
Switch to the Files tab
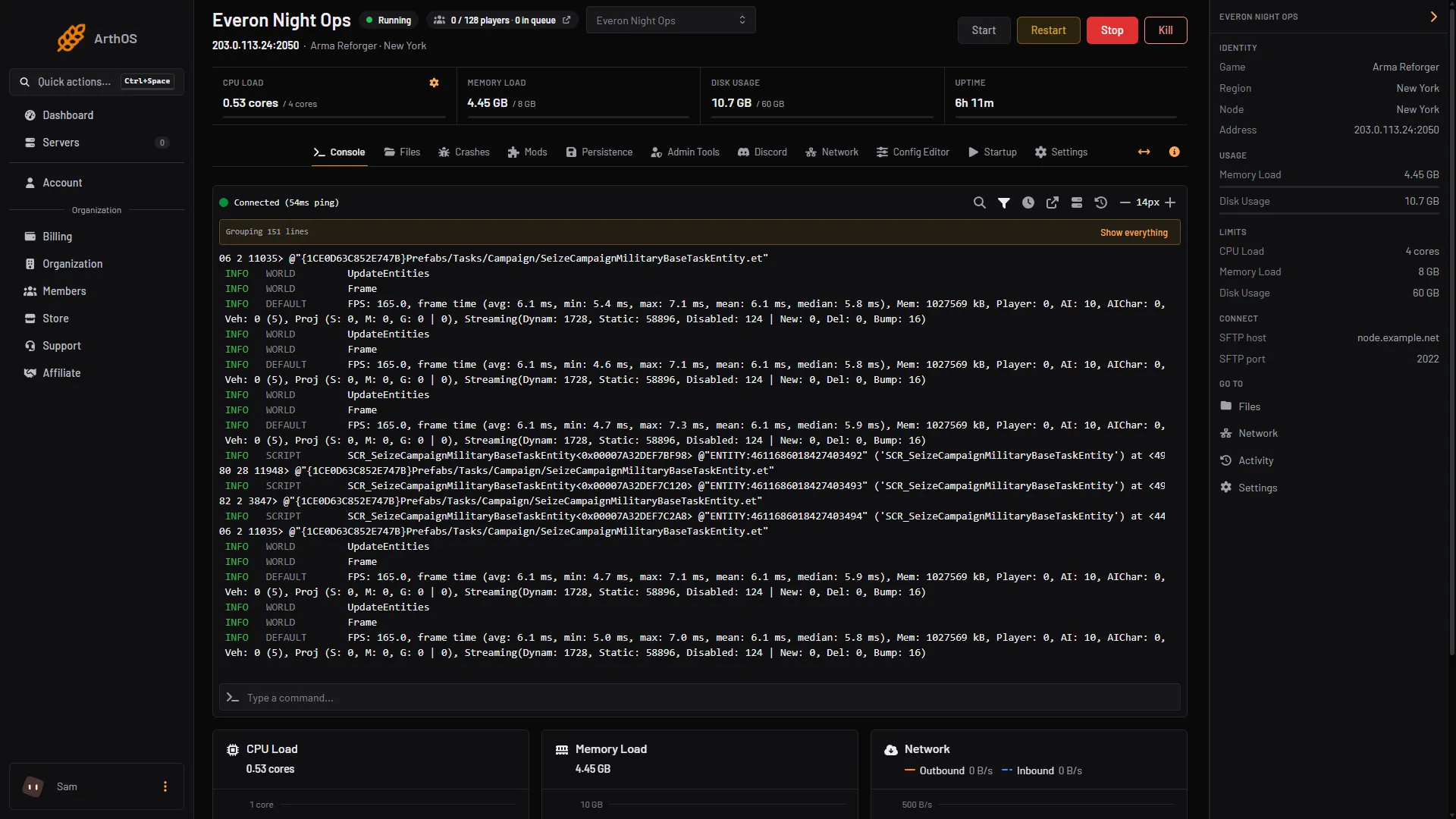402,152
